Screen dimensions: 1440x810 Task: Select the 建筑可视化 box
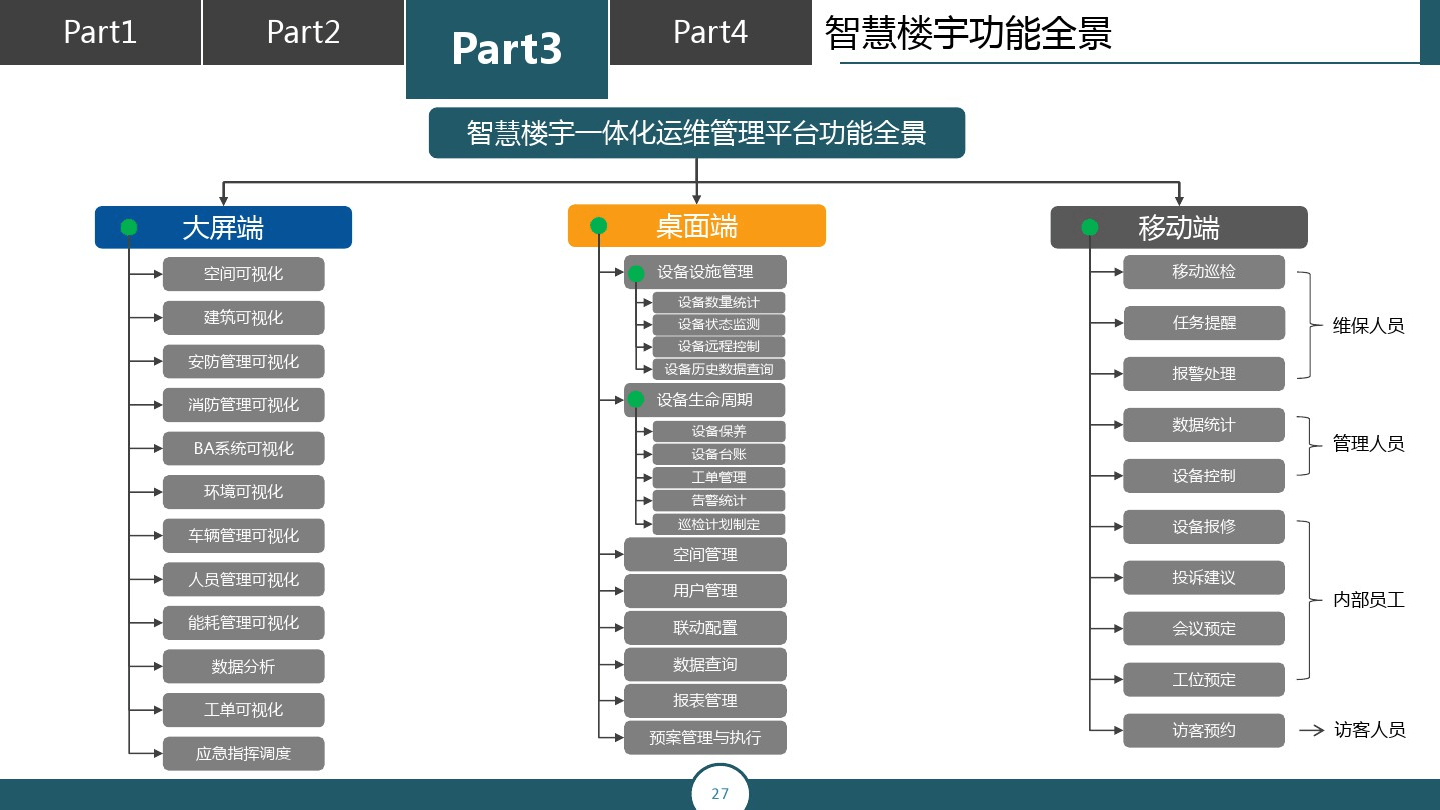[x=244, y=318]
